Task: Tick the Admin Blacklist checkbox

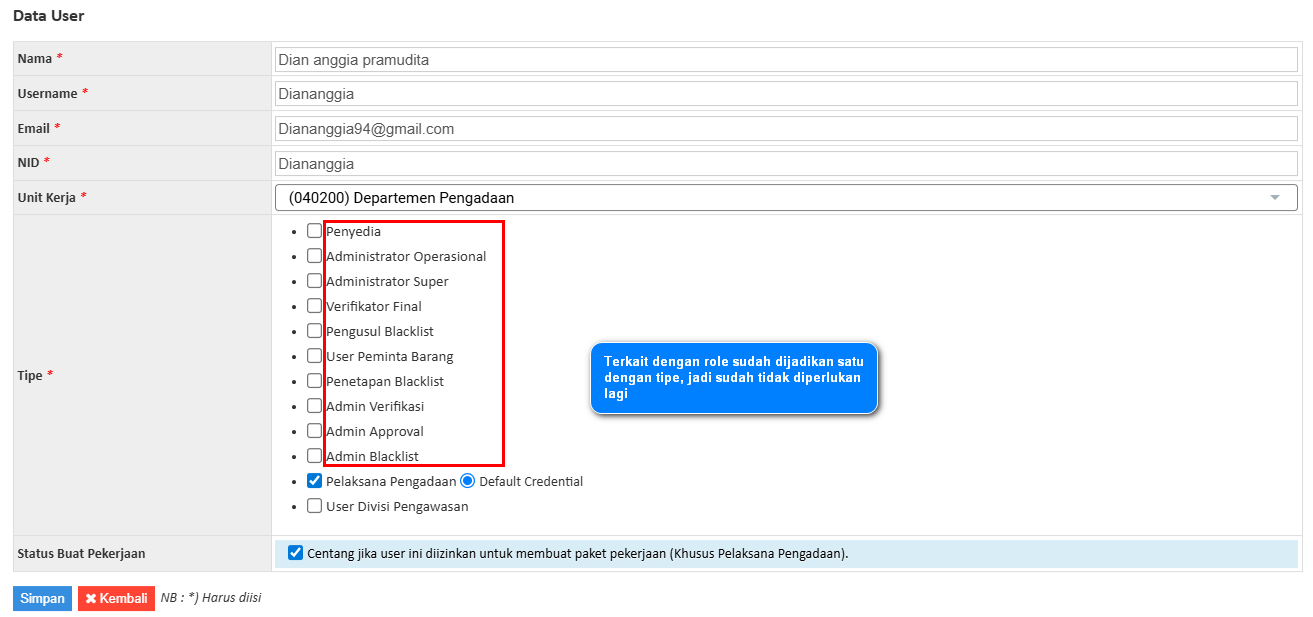Action: pyautogui.click(x=314, y=456)
